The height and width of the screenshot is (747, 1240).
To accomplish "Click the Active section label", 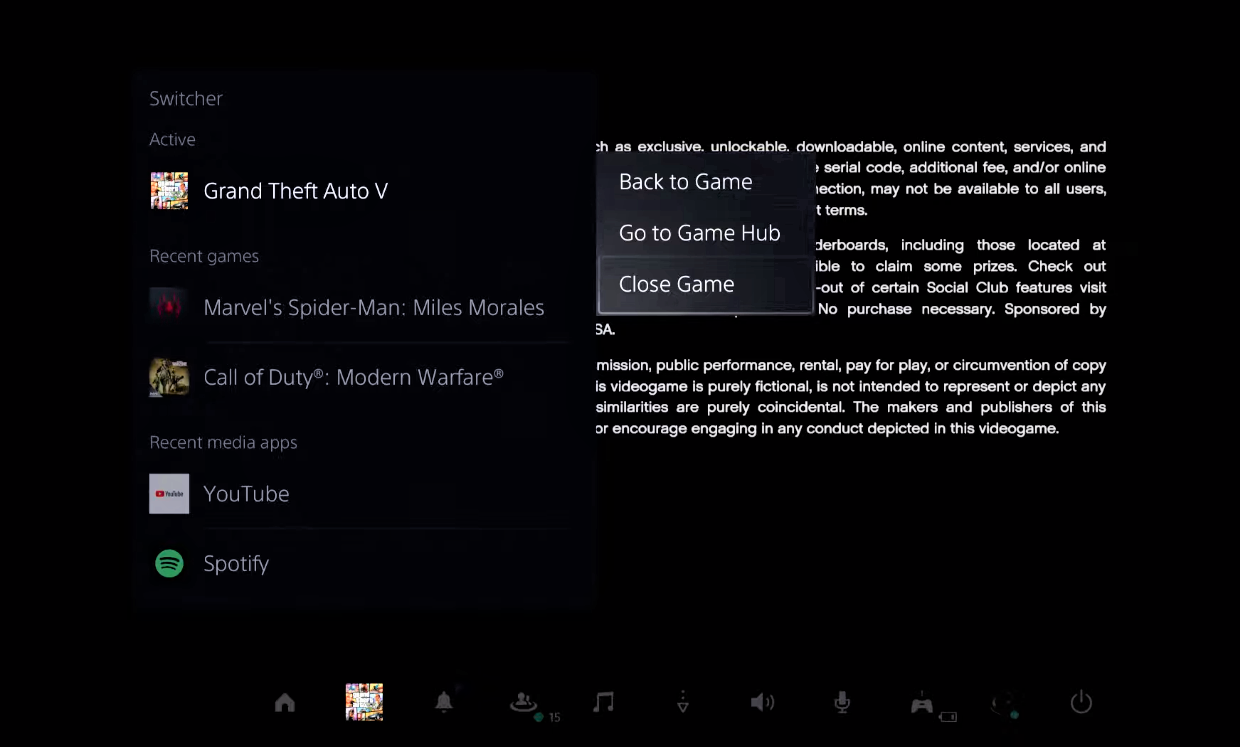I will (172, 139).
